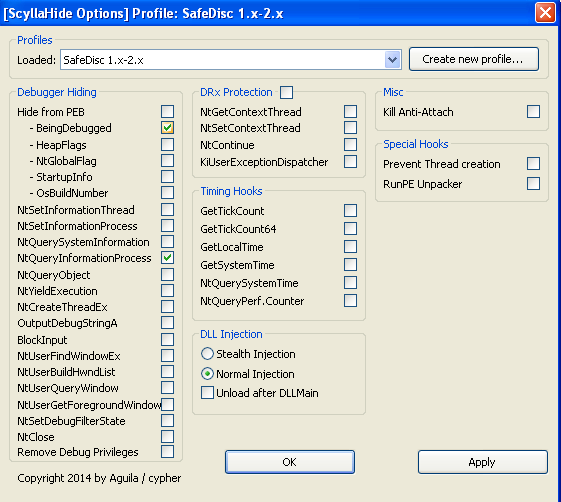Check the RunPE Unpacker option
The image size is (561, 502).
tap(533, 184)
